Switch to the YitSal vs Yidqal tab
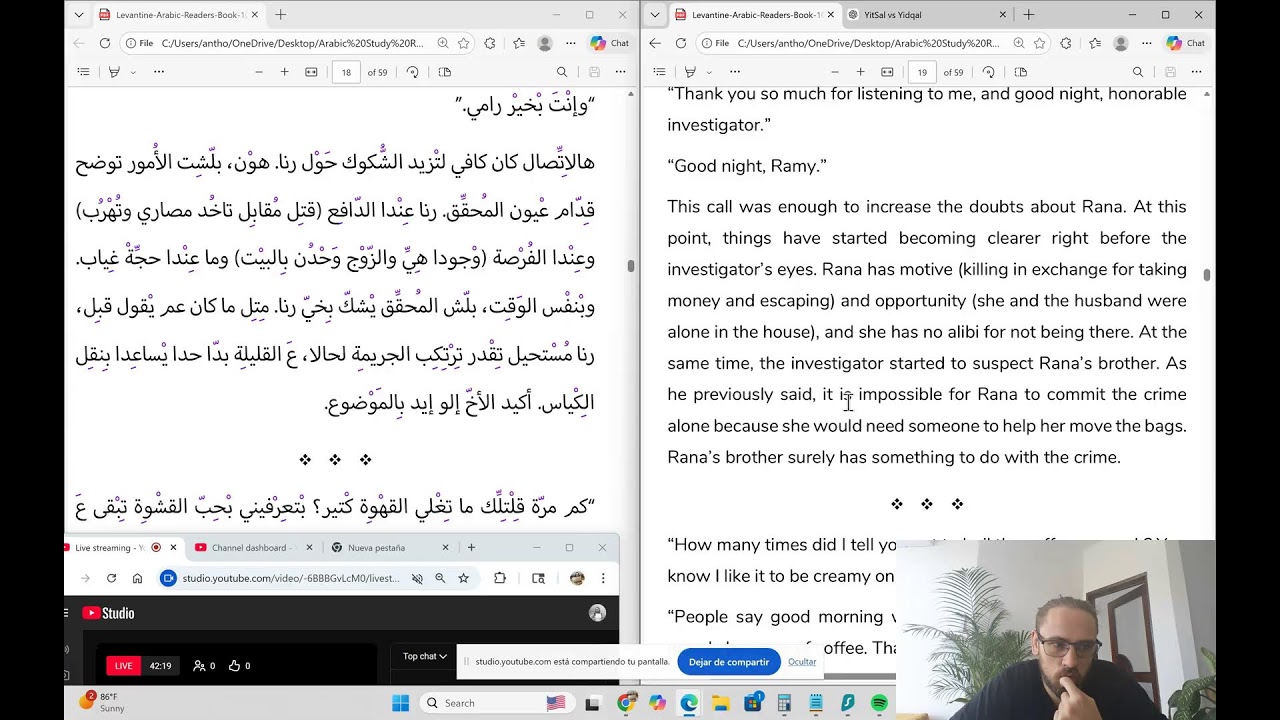 (x=927, y=15)
